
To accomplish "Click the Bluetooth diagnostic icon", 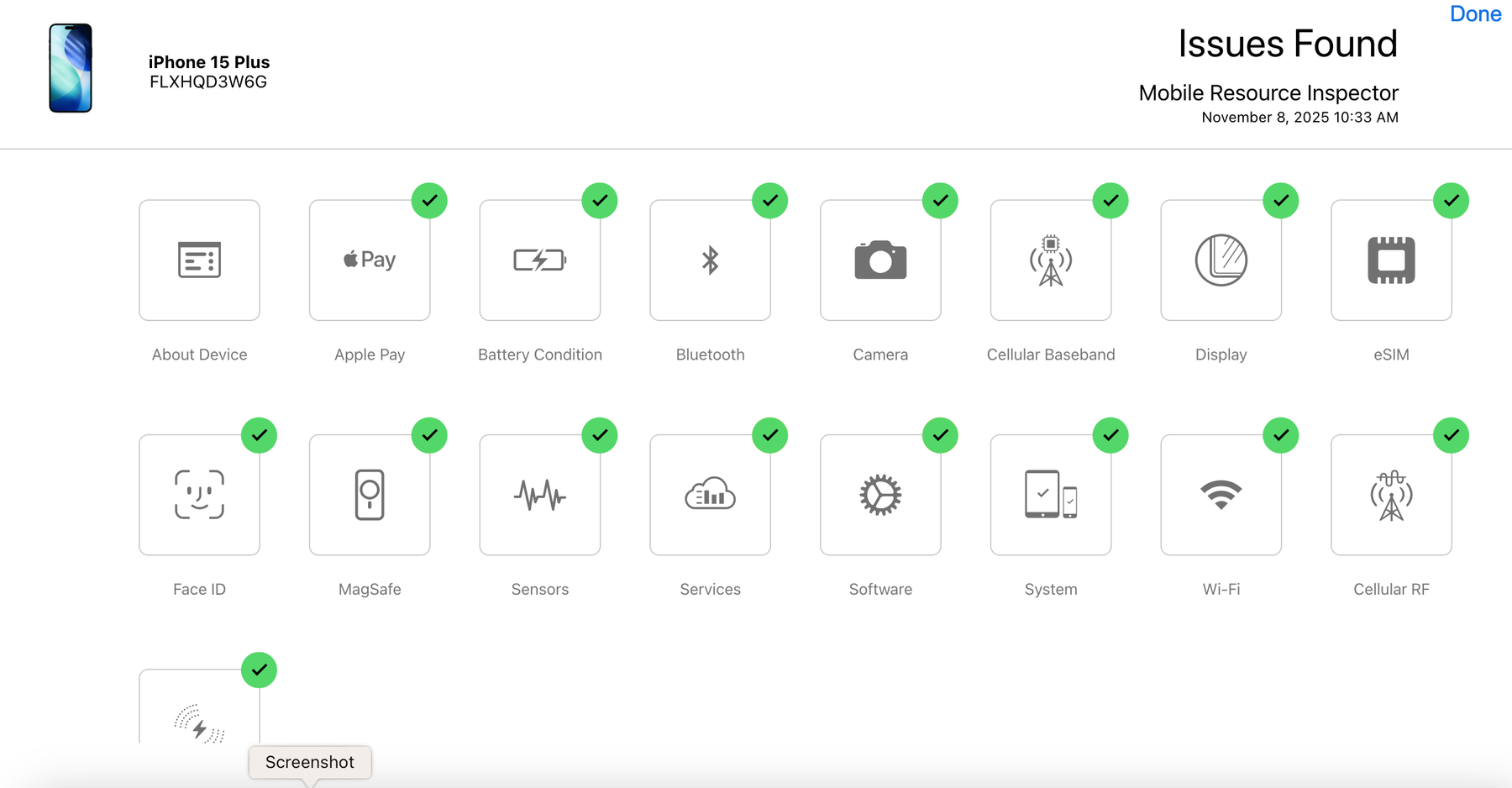I will (x=710, y=260).
